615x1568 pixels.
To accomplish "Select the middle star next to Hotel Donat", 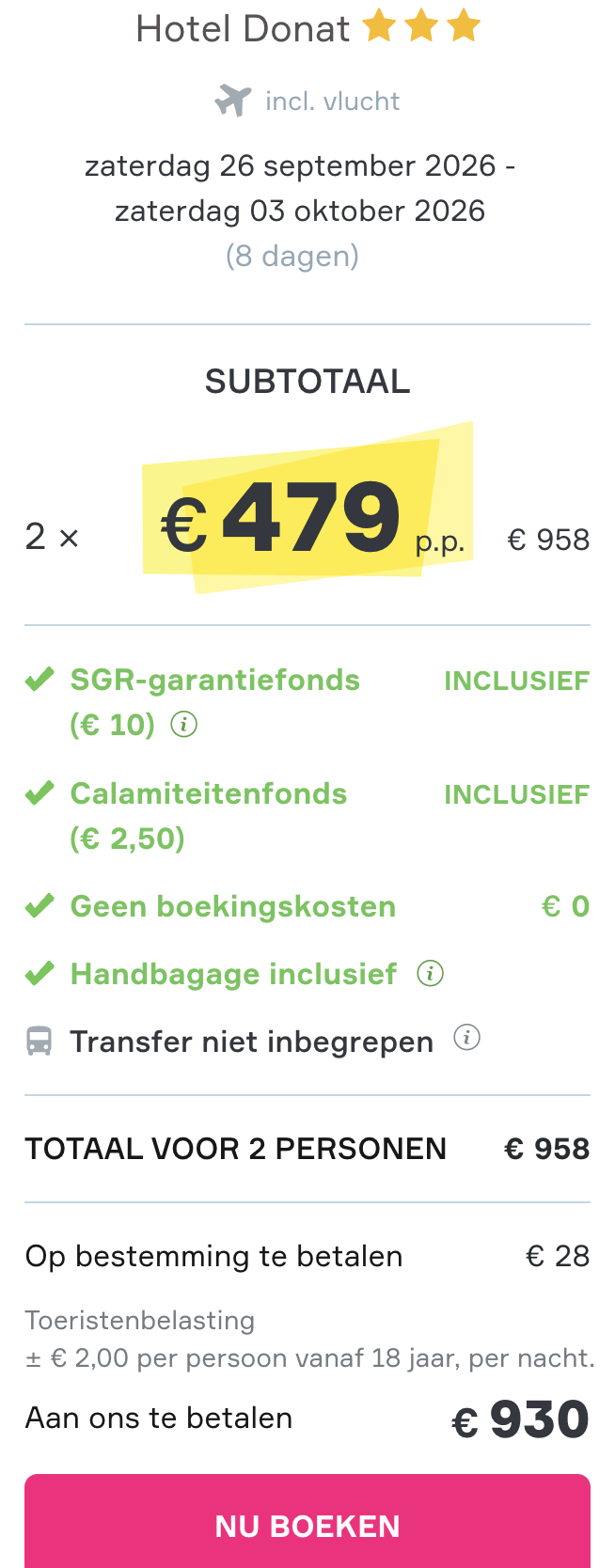I will coord(421,27).
